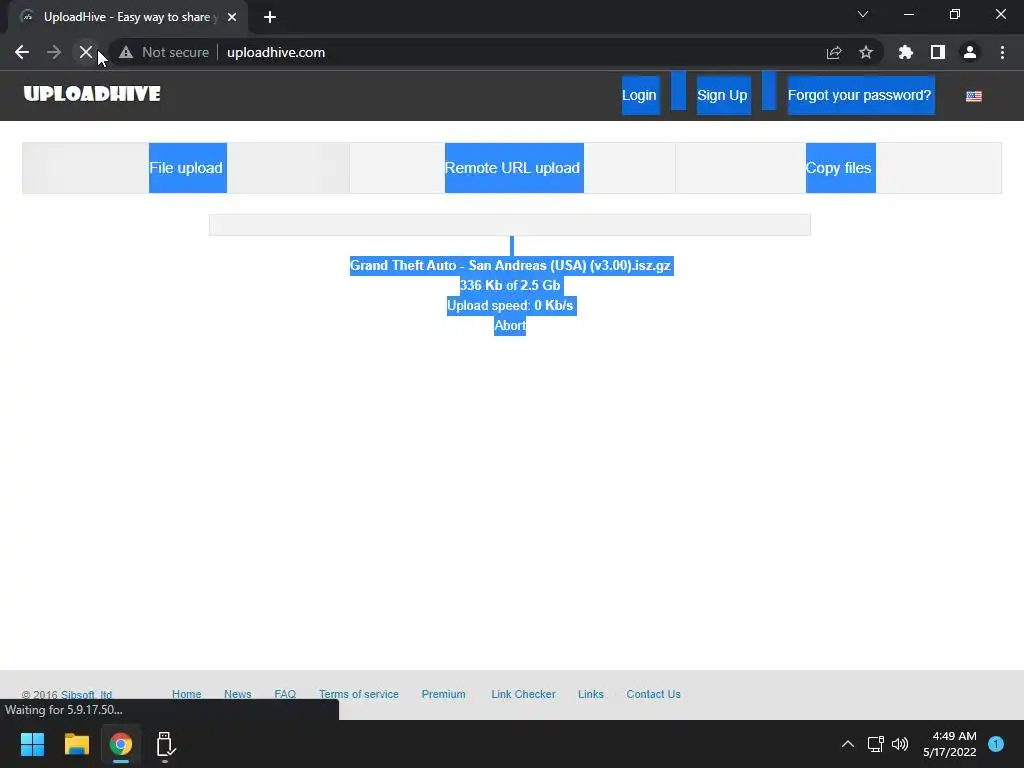The height and width of the screenshot is (768, 1024).
Task: Open the News footer link
Action: 238,694
